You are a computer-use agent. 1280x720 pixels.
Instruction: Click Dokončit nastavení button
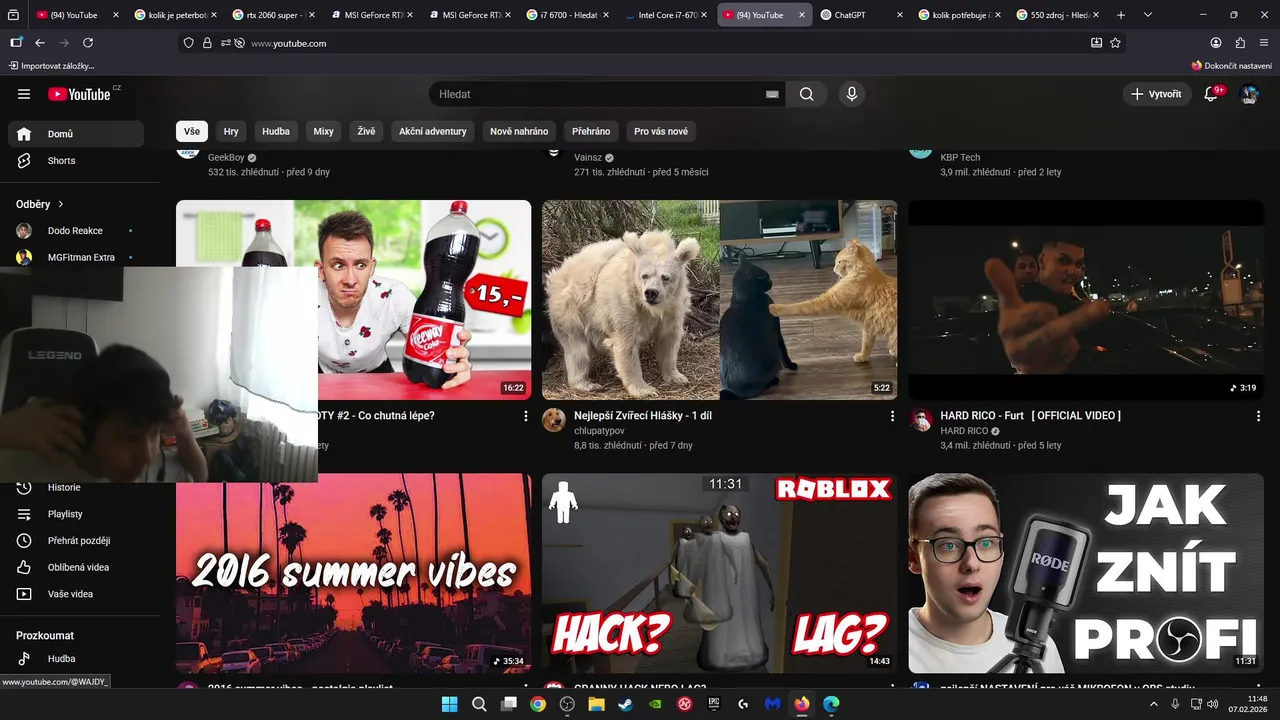pyautogui.click(x=1231, y=65)
